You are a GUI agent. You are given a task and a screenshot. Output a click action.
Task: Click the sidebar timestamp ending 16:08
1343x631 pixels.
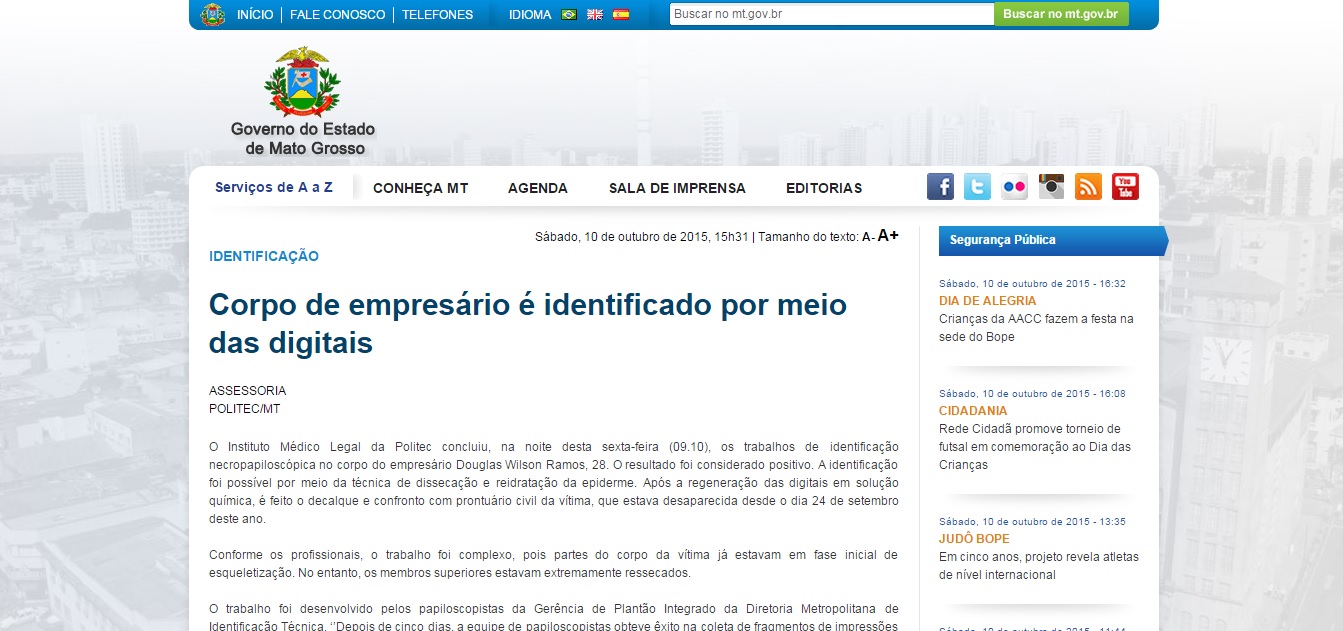[x=1032, y=394]
